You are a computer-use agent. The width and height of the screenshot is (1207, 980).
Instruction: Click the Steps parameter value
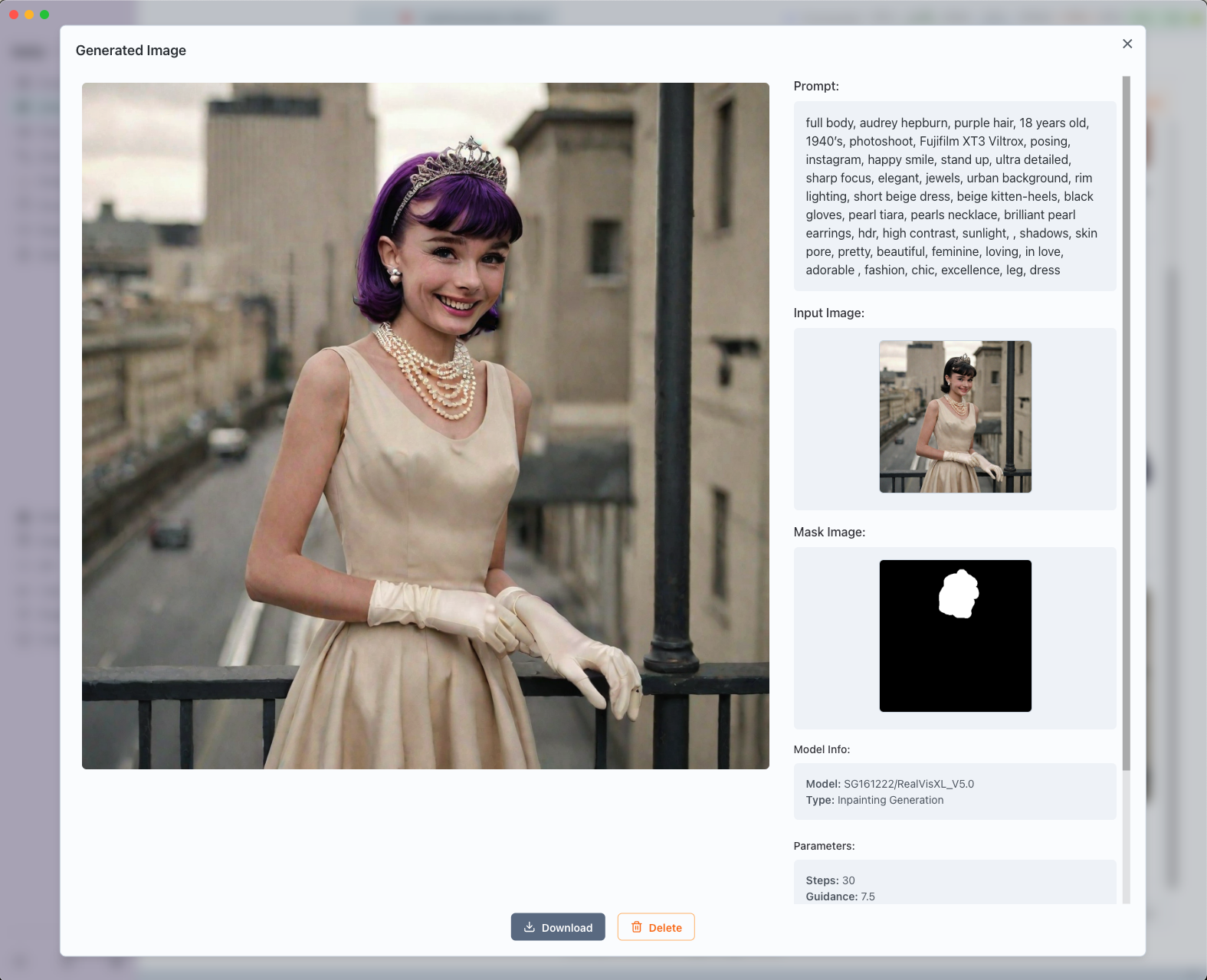(848, 880)
